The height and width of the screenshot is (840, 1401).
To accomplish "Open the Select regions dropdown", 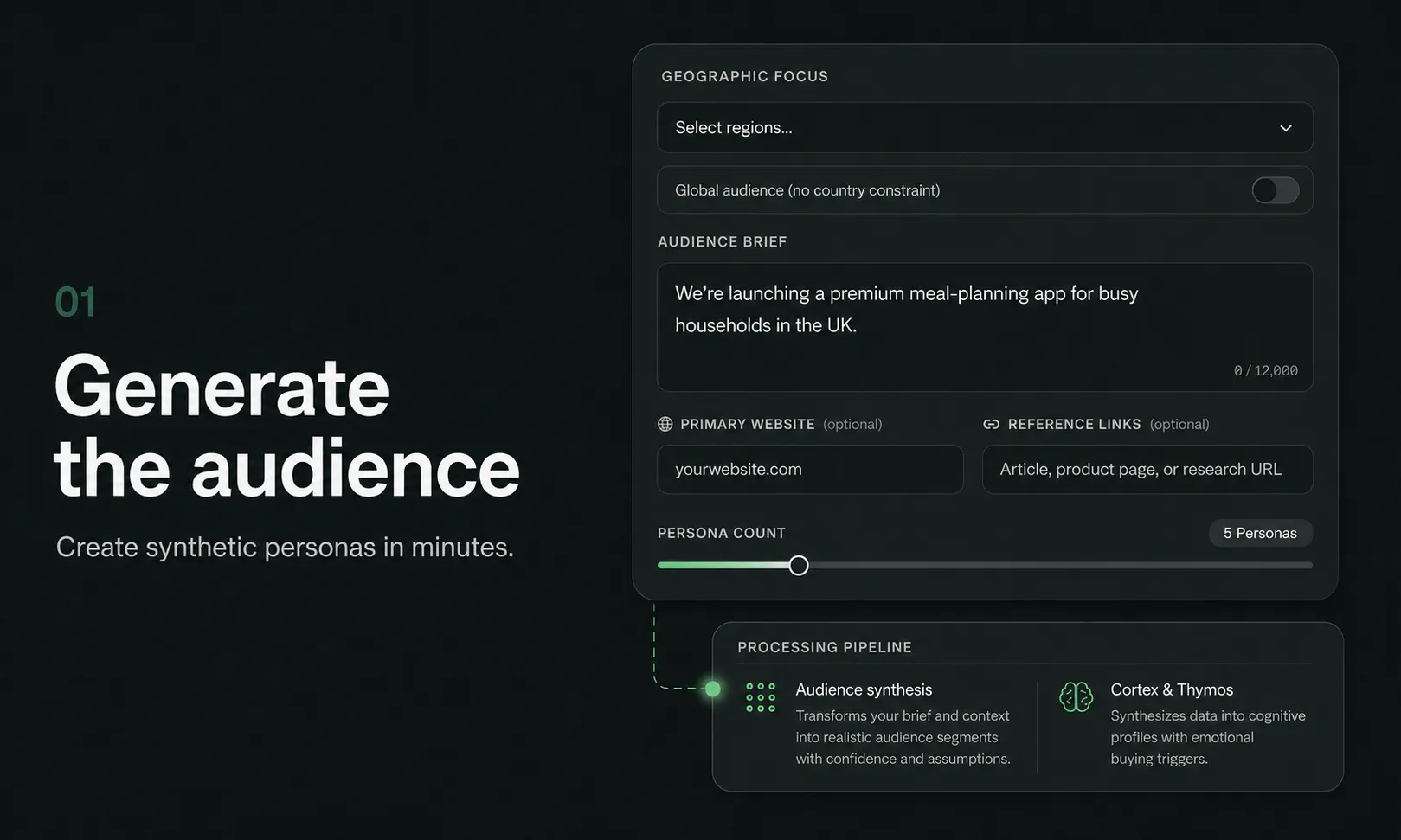I will point(985,128).
